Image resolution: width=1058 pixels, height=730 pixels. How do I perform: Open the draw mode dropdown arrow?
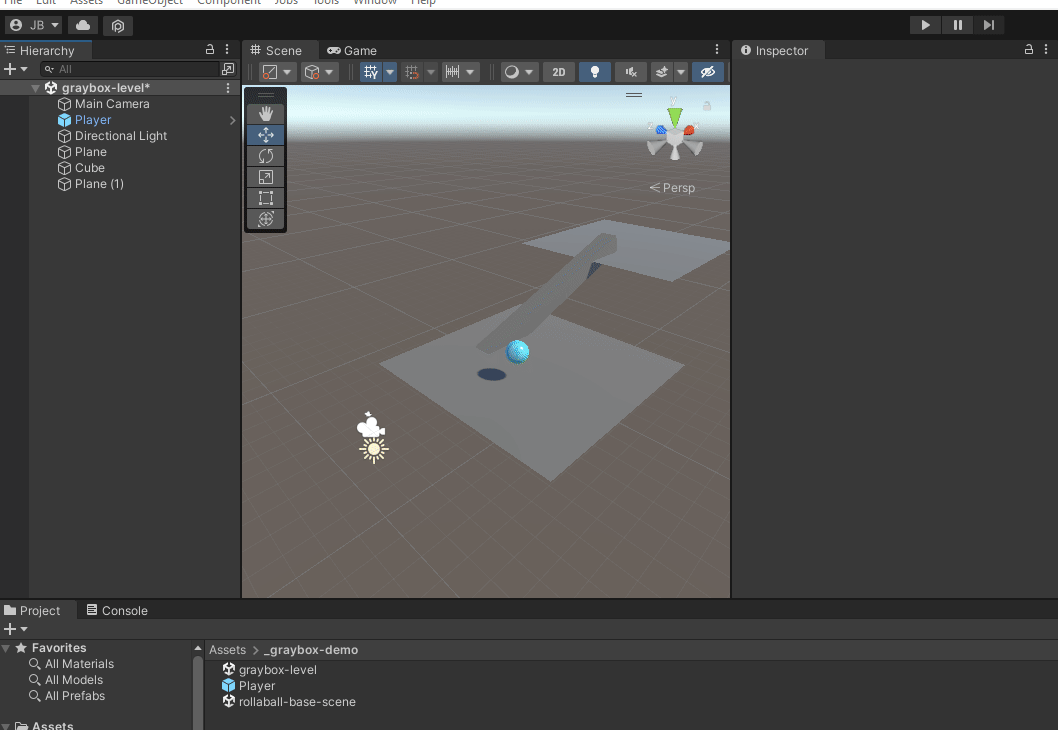(x=530, y=72)
